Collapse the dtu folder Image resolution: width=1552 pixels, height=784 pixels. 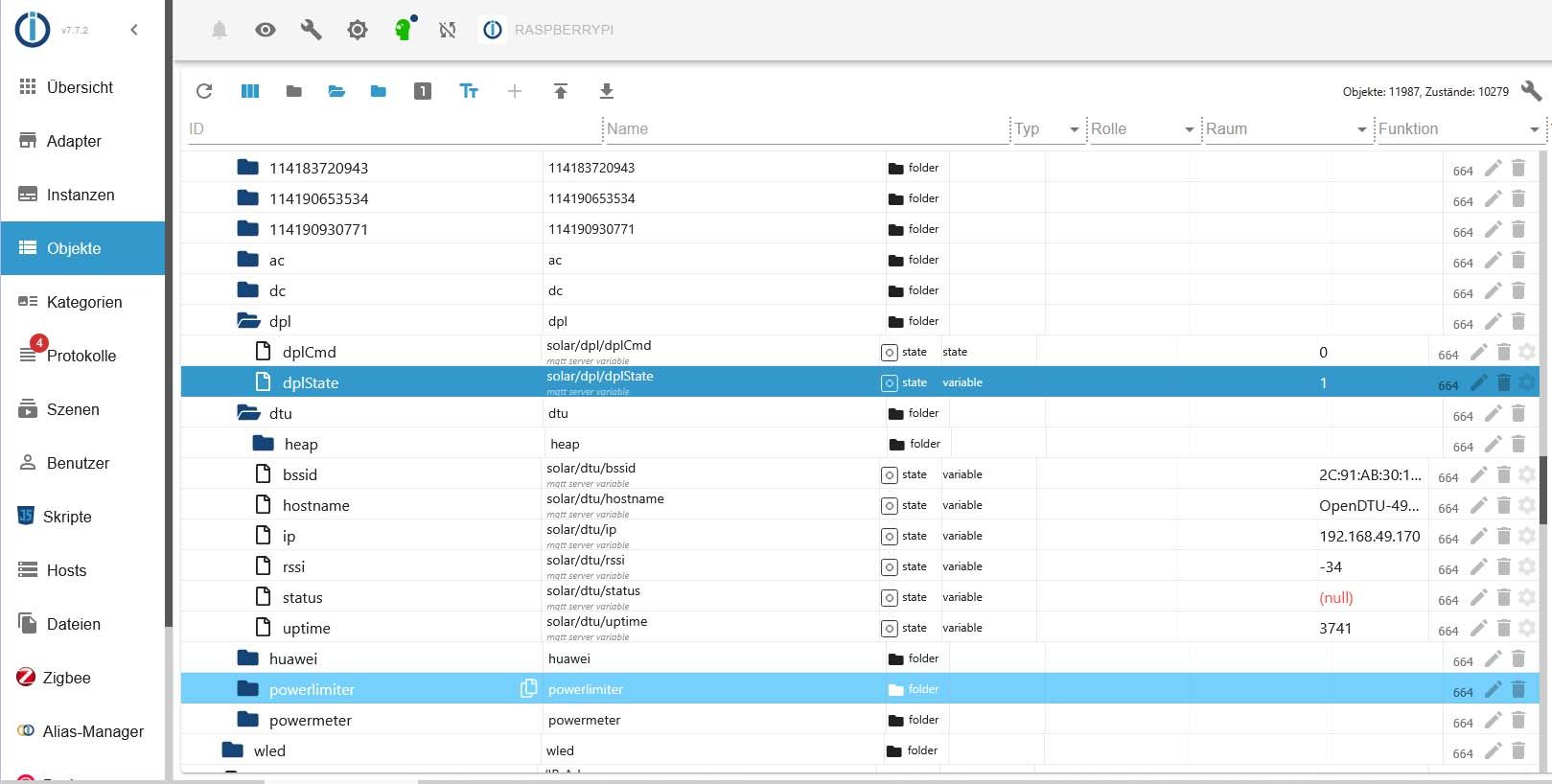(x=249, y=413)
